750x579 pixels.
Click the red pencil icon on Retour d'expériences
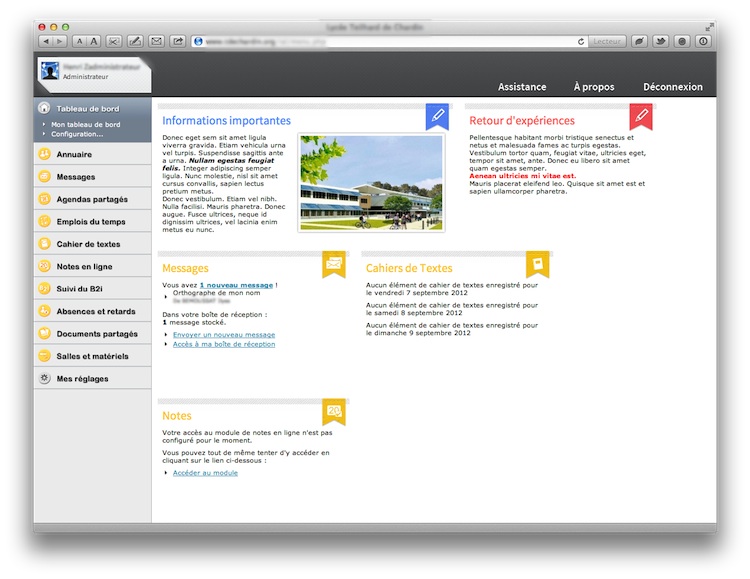tap(641, 117)
